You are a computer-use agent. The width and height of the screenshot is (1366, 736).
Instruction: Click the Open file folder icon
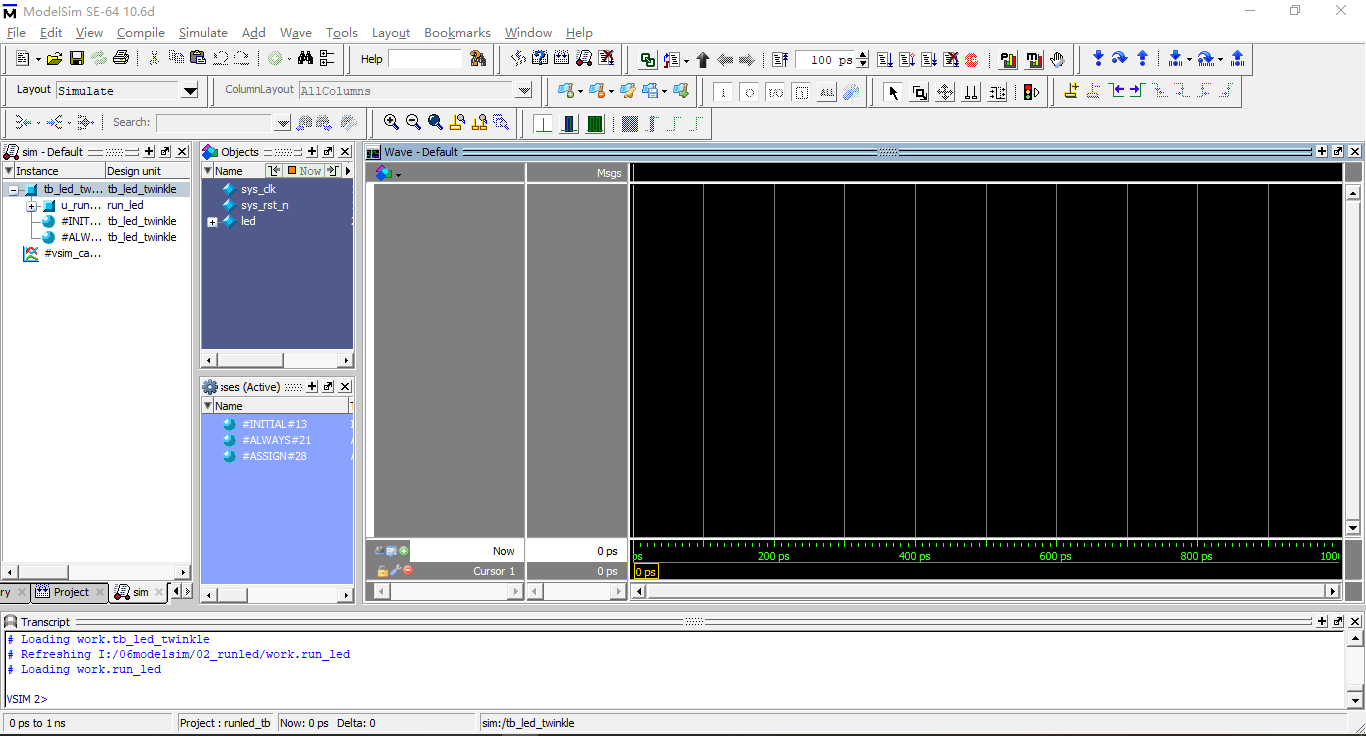54,59
